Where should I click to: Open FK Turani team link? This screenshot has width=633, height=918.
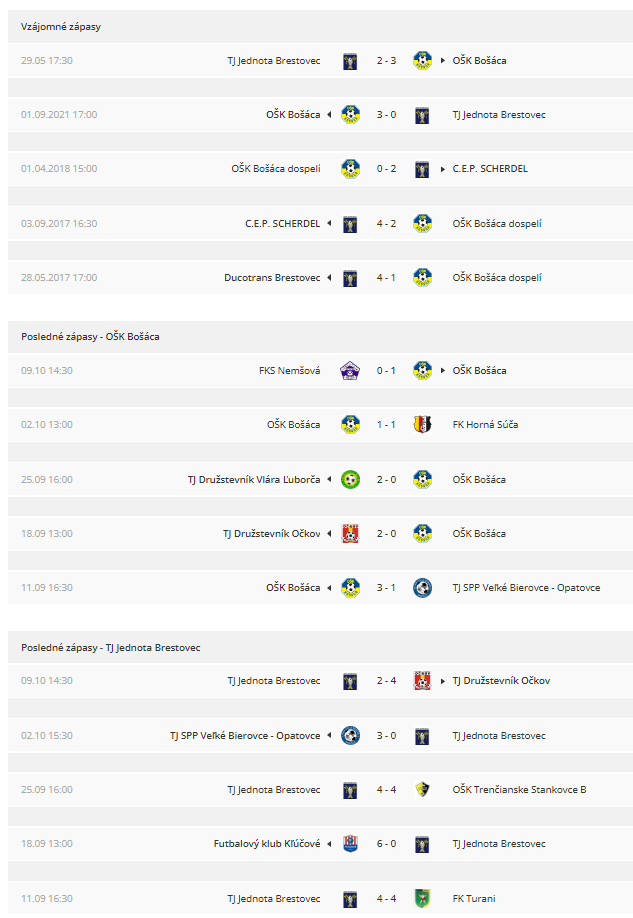474,899
